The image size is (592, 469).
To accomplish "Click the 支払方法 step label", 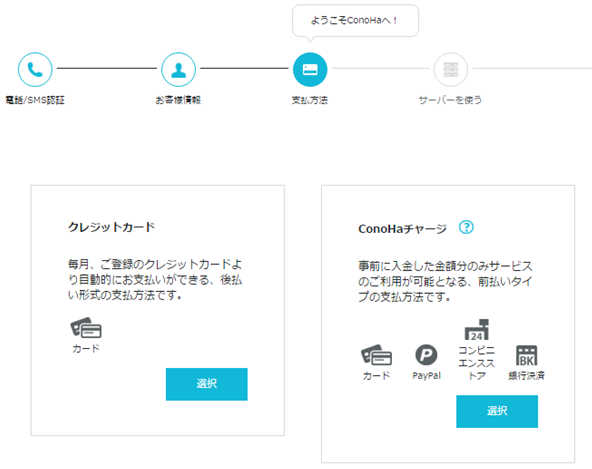I will (x=310, y=100).
